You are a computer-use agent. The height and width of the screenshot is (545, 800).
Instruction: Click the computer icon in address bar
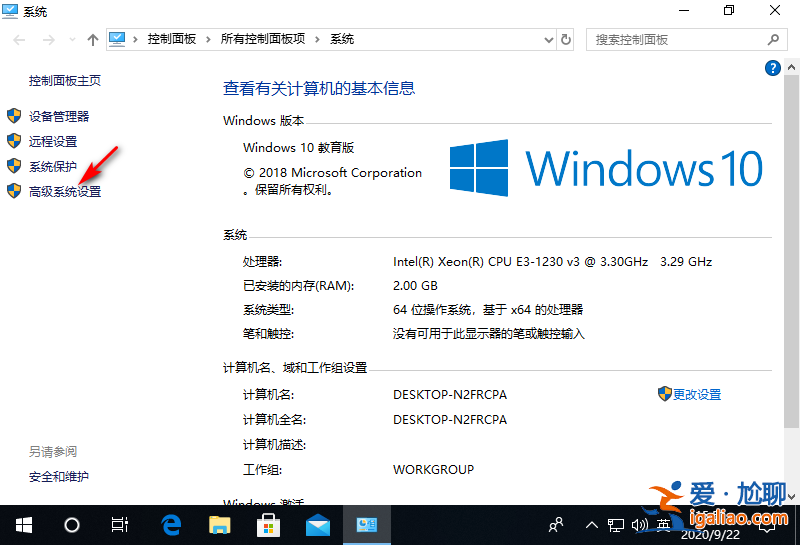point(117,39)
